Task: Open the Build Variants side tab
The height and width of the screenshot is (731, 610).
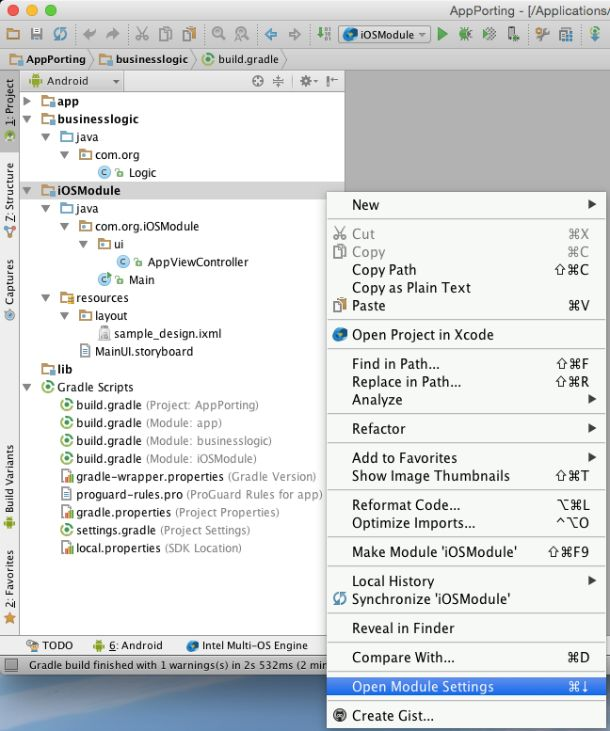Action: pos(9,480)
